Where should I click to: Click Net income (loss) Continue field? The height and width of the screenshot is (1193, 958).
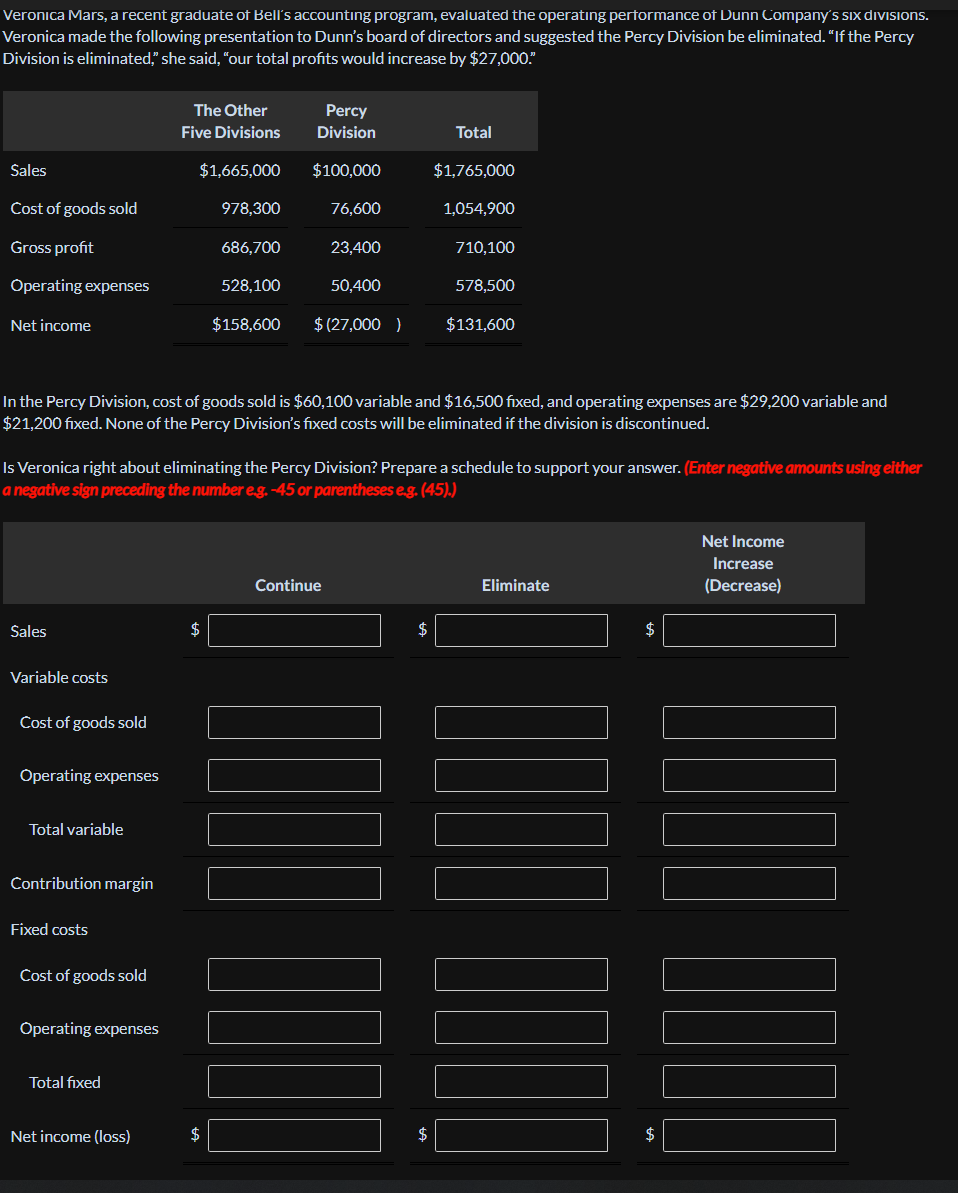click(294, 1135)
